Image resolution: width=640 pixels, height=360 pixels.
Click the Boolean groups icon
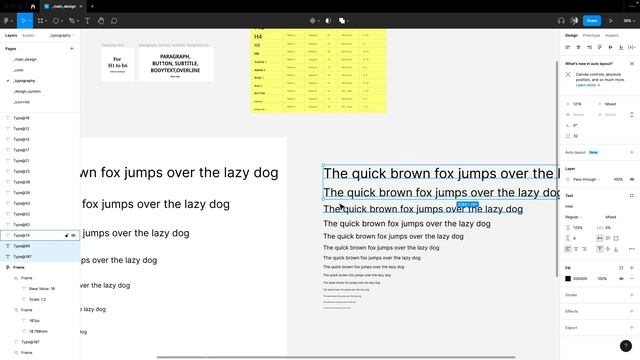(x=343, y=20)
